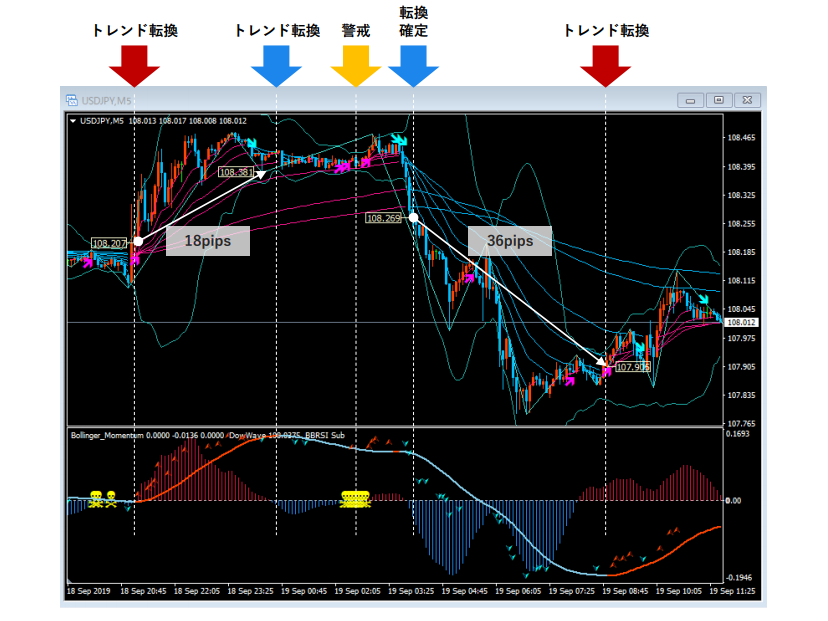This screenshot has width=828, height=621.
Task: Close the USDJPY,M5 chart window
Action: point(747,100)
